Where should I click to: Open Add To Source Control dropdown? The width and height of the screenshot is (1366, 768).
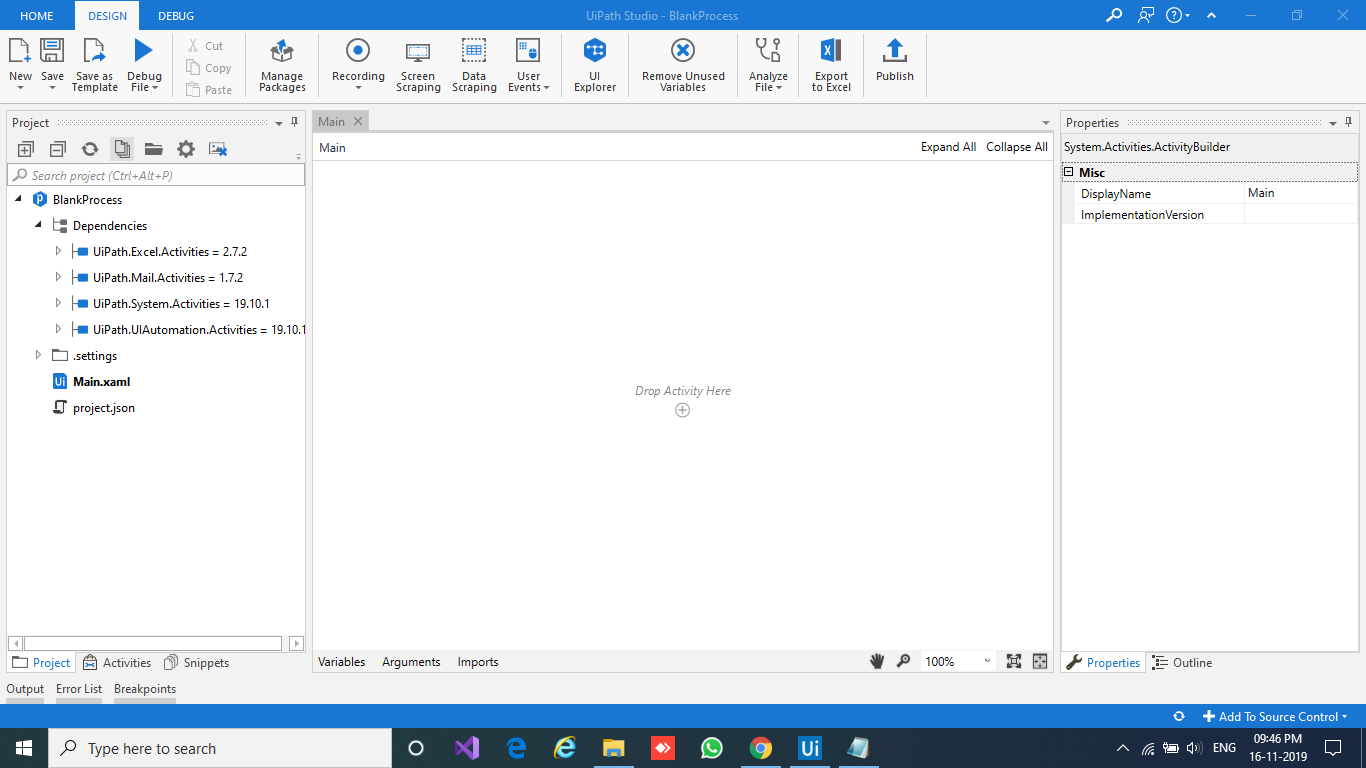(1275, 716)
